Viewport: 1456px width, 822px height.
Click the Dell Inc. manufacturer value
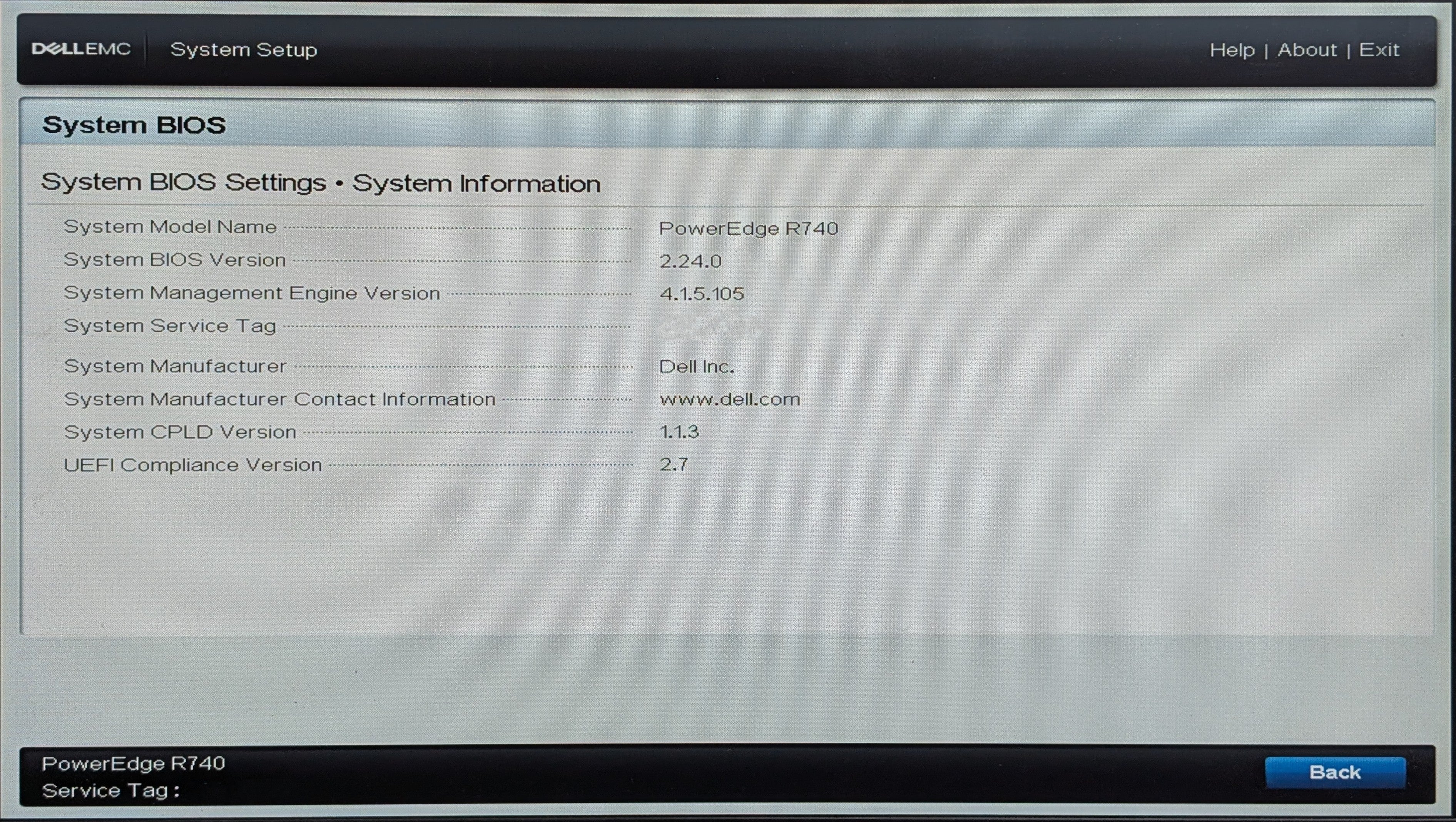(x=697, y=367)
